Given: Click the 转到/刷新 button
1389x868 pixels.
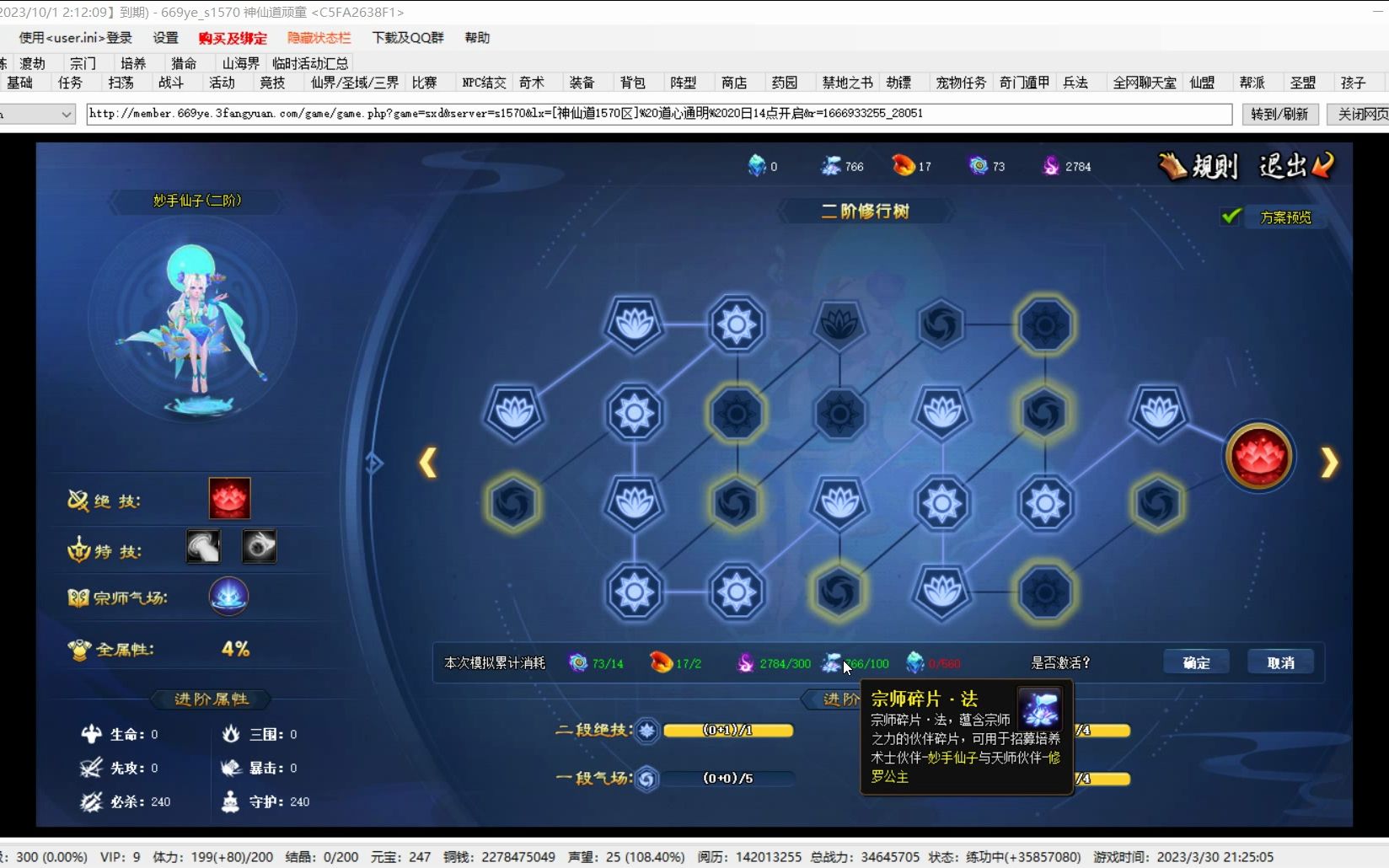Looking at the screenshot, I should point(1279,114).
